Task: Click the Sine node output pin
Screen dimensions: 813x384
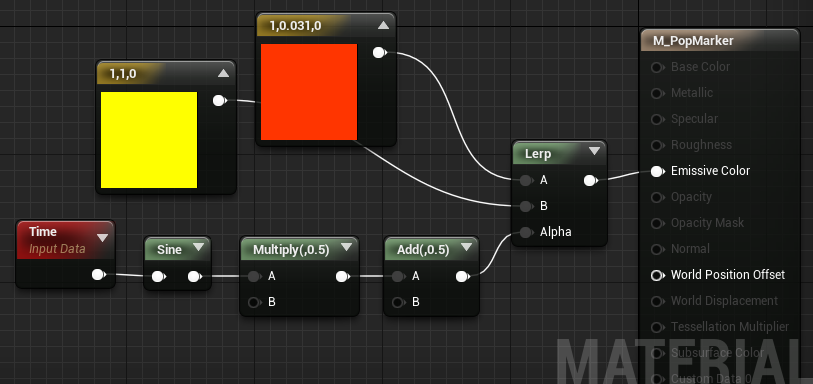Action: 194,277
